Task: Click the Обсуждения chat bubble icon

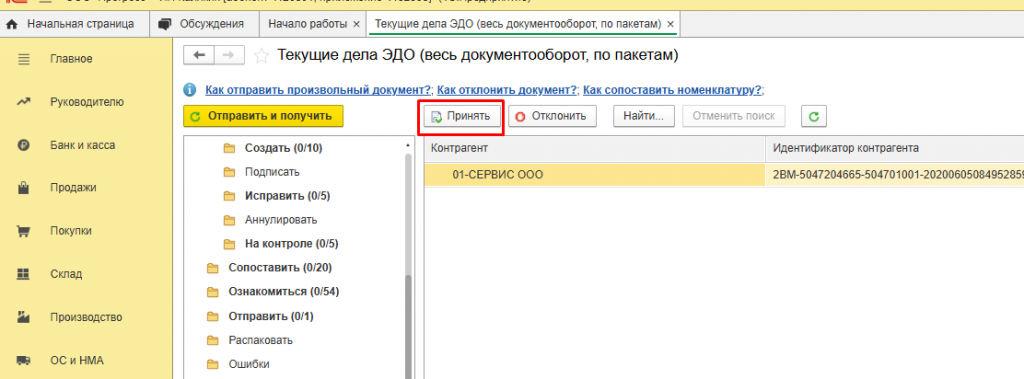Action: (165, 24)
